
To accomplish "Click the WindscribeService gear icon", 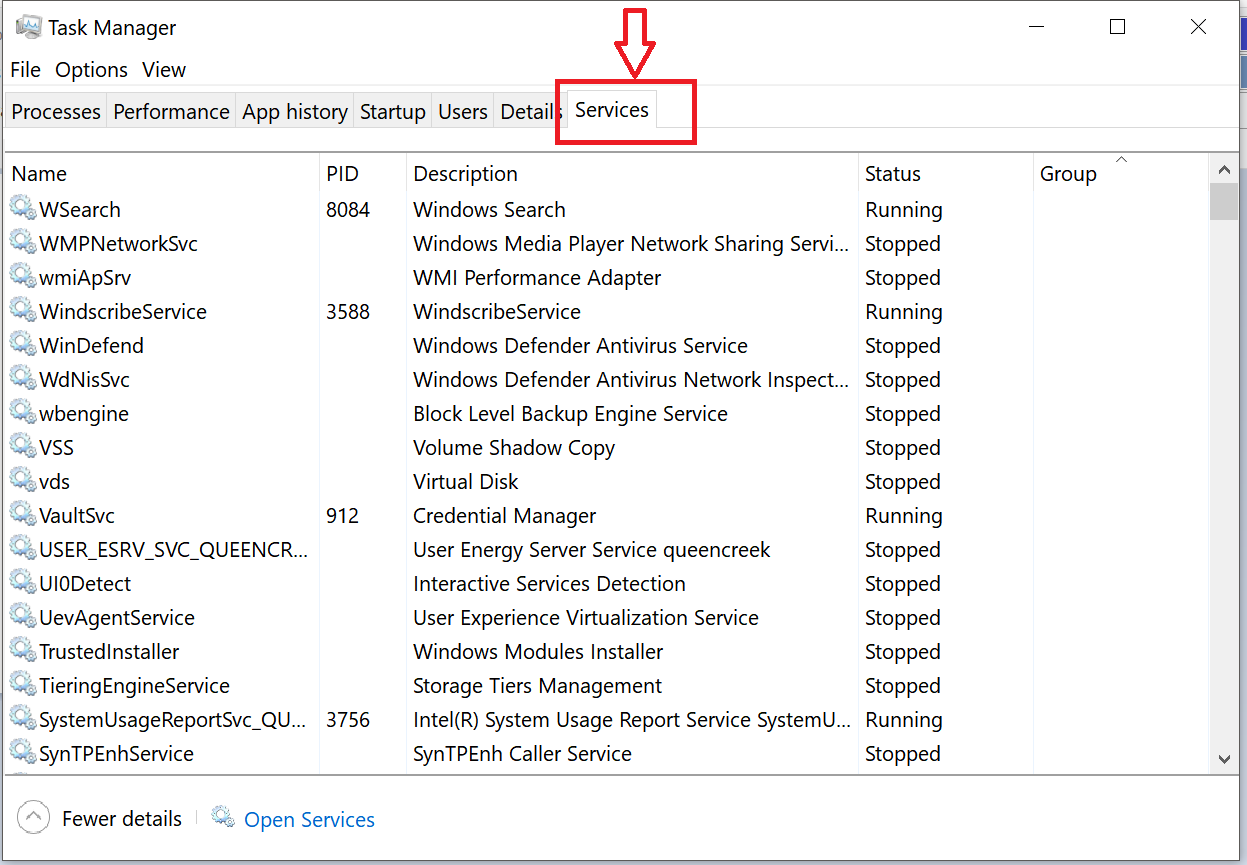I will tap(23, 311).
